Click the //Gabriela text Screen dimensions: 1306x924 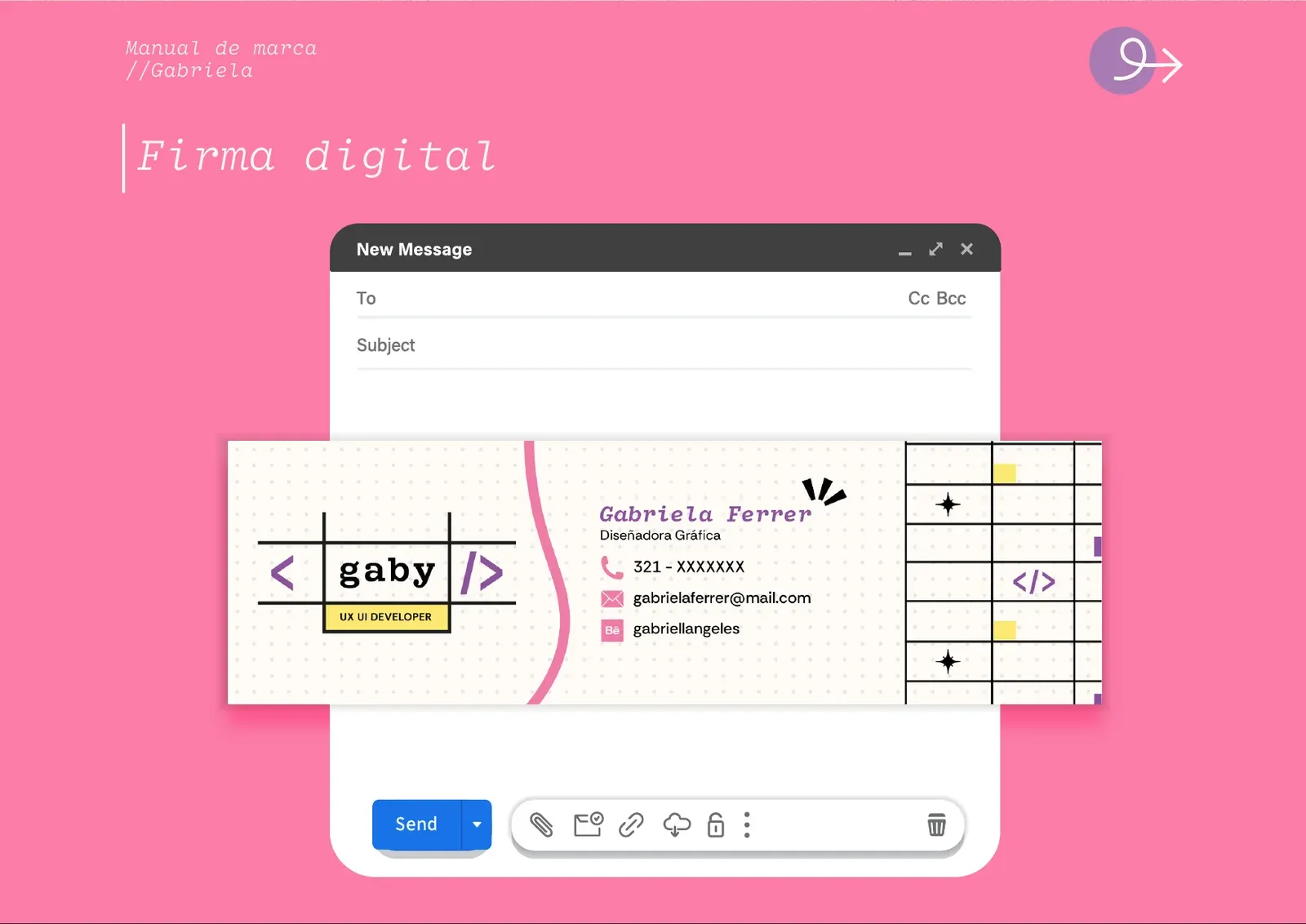pyautogui.click(x=189, y=71)
